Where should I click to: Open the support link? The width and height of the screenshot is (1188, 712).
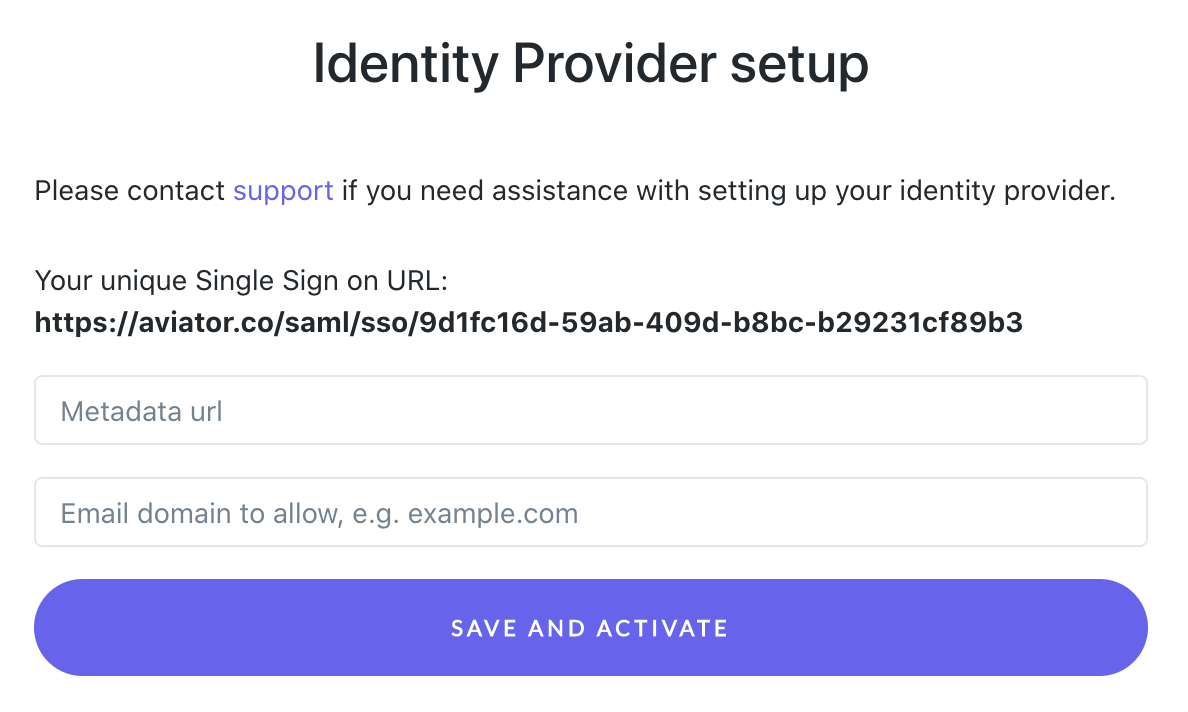[x=283, y=191]
